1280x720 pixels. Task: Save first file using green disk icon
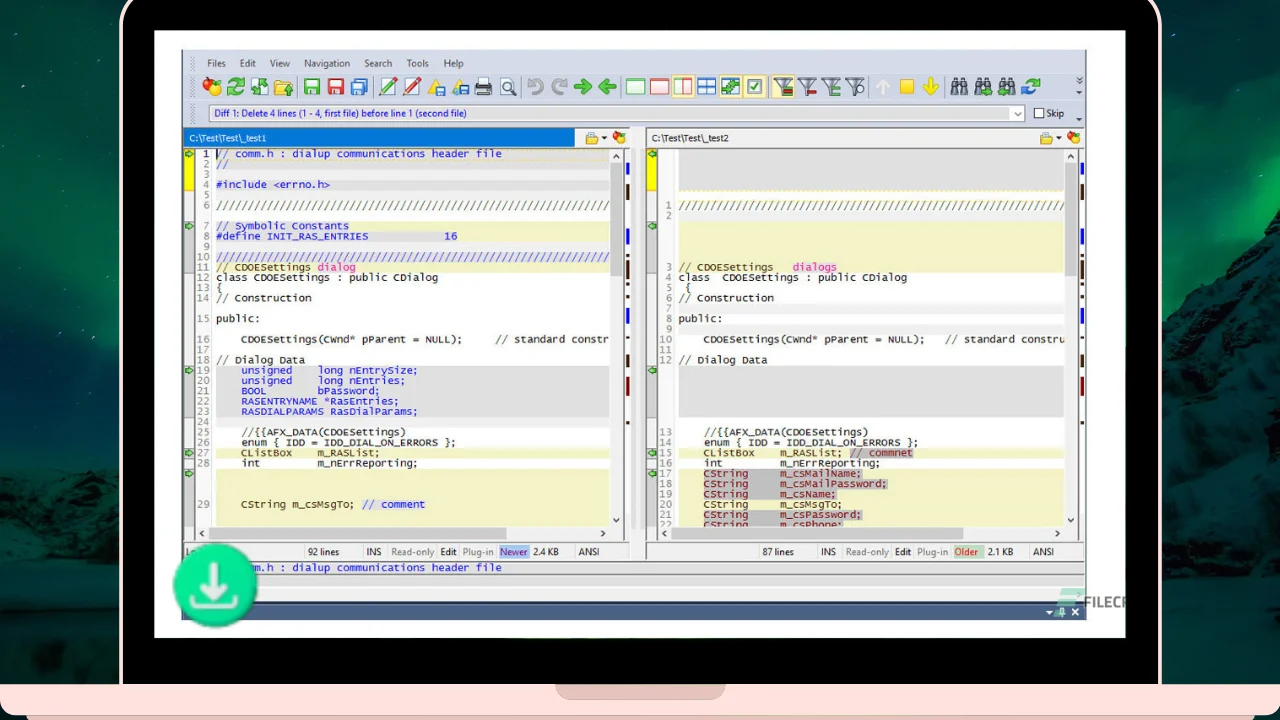pyautogui.click(x=312, y=87)
